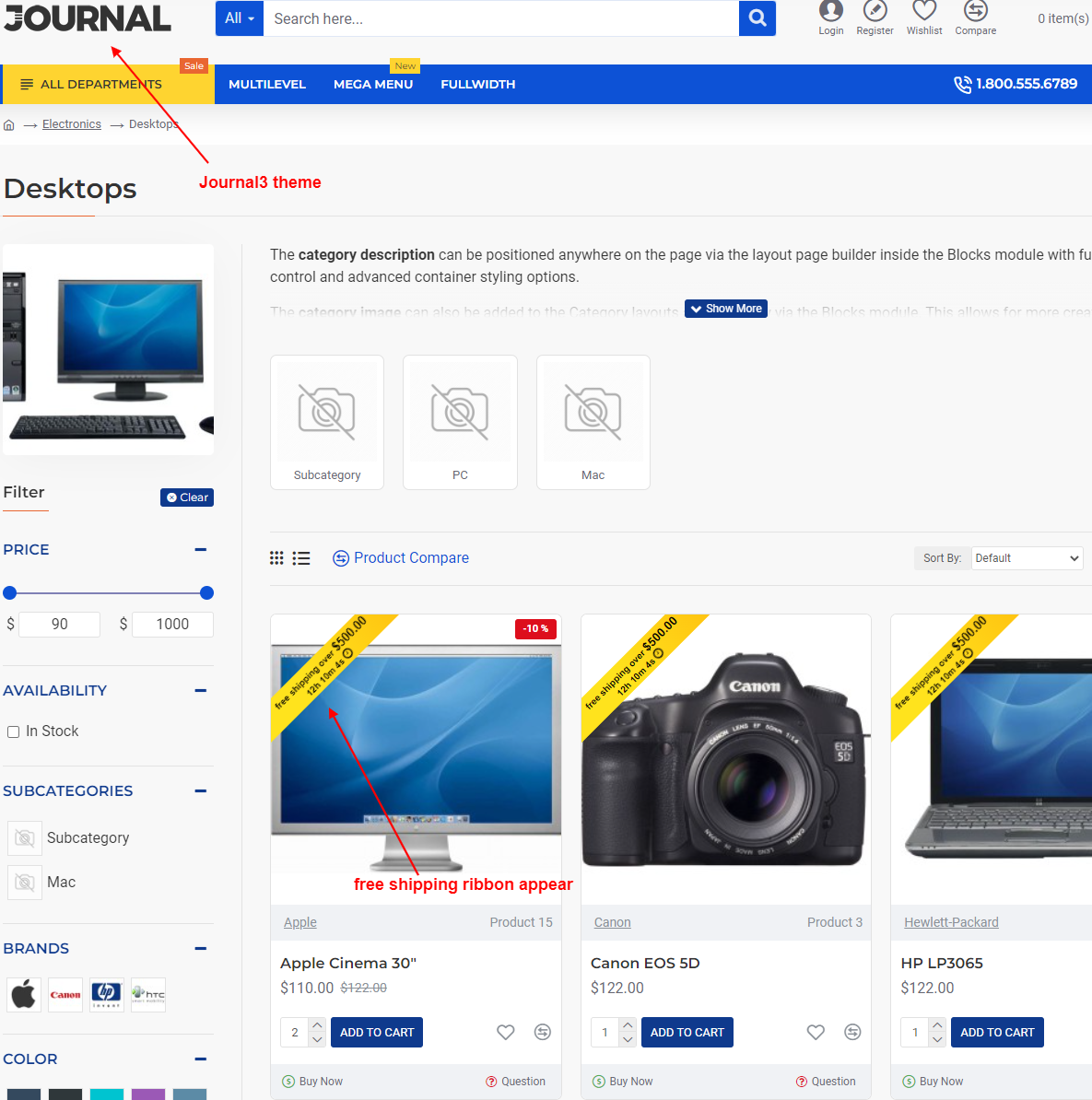Image resolution: width=1092 pixels, height=1100 pixels.
Task: Click Buy Now for Canon EOS 5D
Action: tap(623, 1081)
